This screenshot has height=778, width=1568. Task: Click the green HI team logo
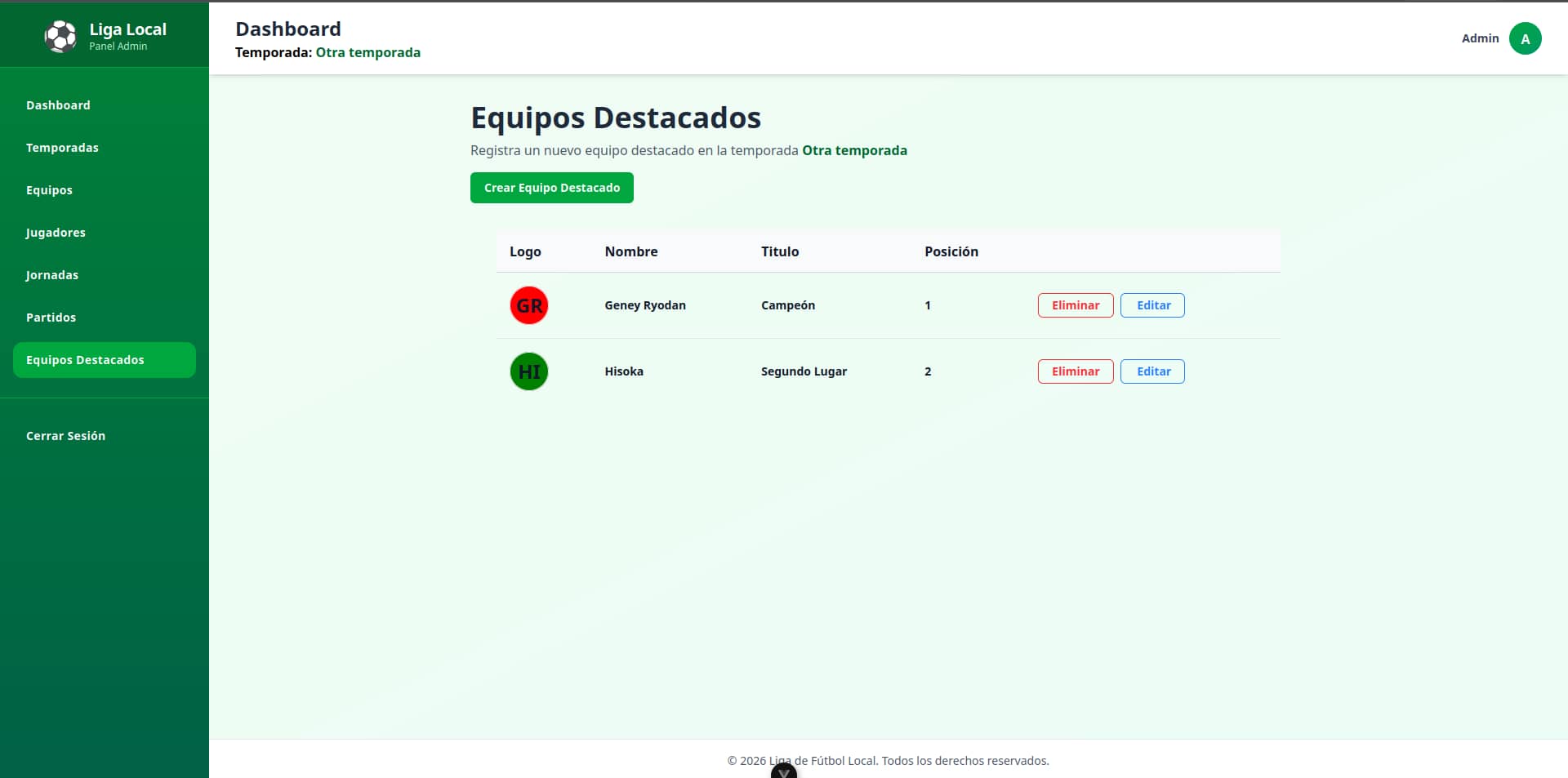click(529, 371)
